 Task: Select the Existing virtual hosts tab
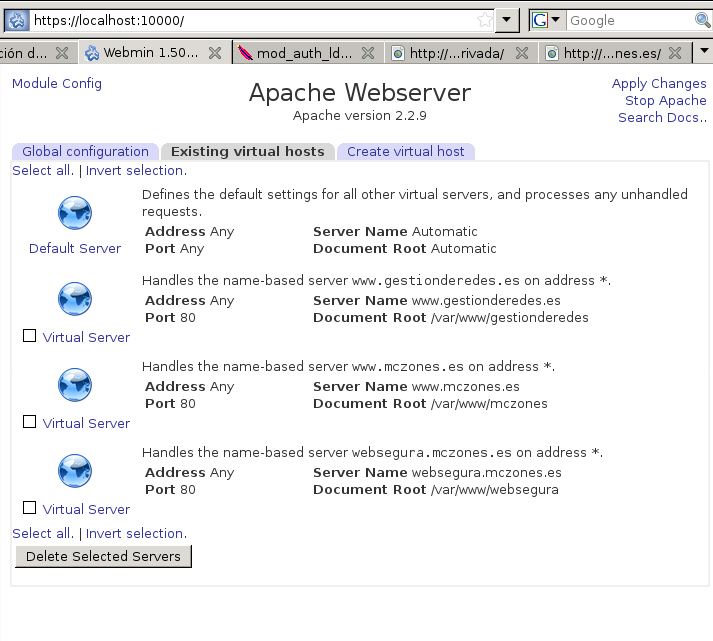[x=248, y=151]
